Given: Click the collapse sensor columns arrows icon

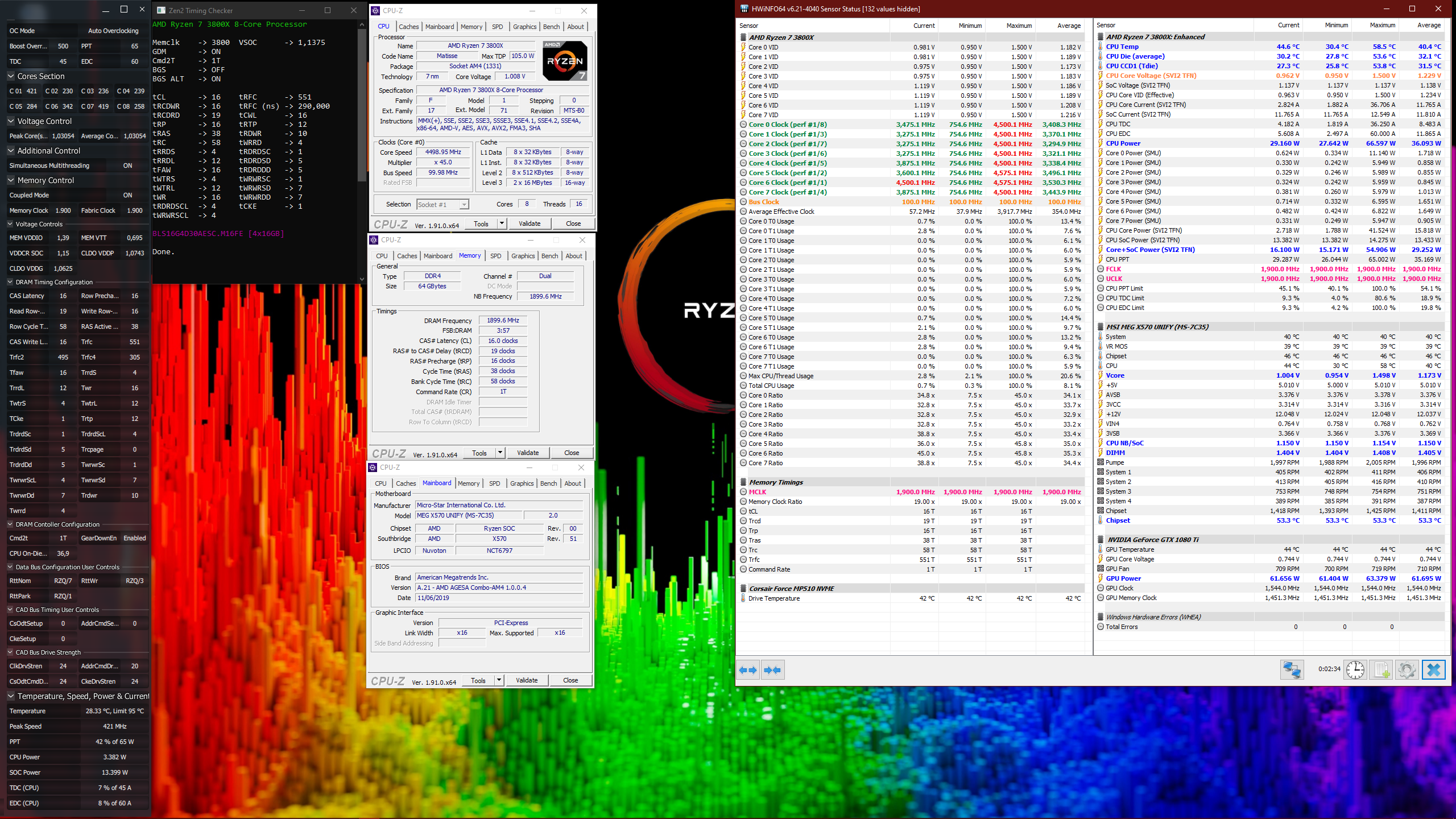Looking at the screenshot, I should click(772, 670).
